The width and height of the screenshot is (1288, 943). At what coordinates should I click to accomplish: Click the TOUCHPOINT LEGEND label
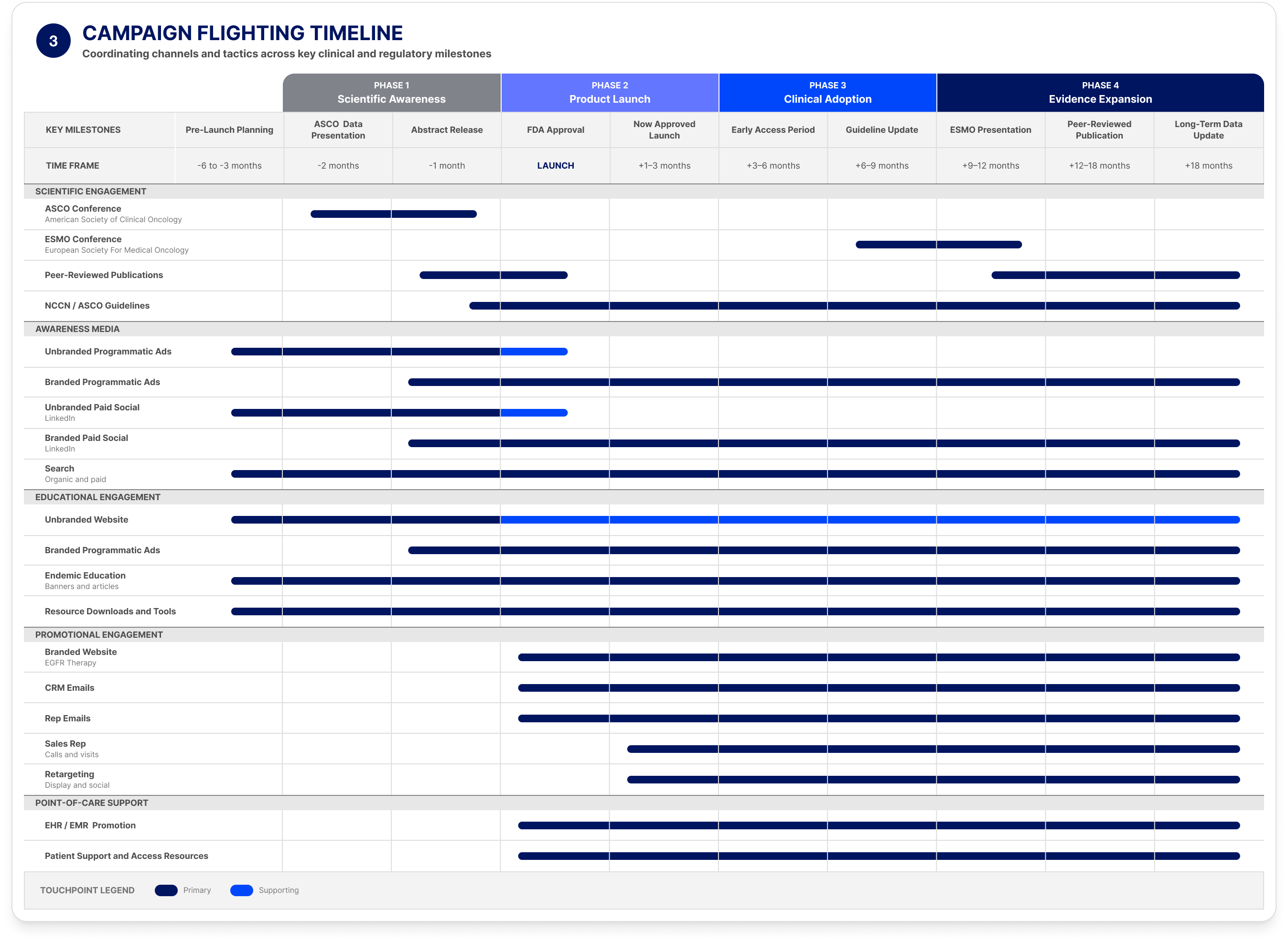point(87,890)
